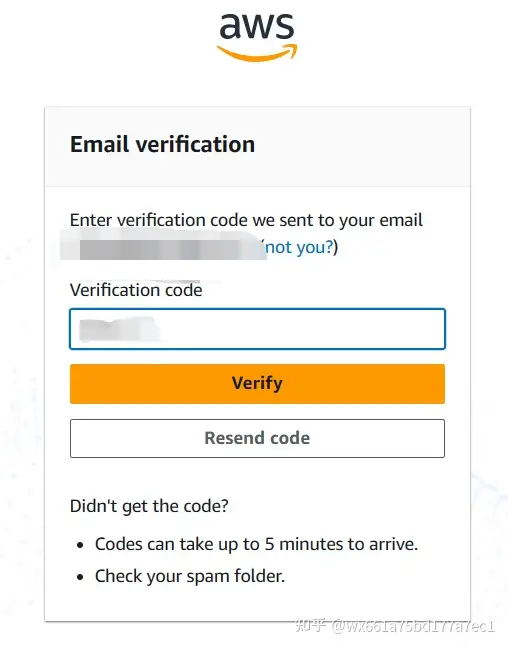Click the "Codes can take up to 5 minutes" line
Viewport: 508px width, 648px height.
point(256,544)
